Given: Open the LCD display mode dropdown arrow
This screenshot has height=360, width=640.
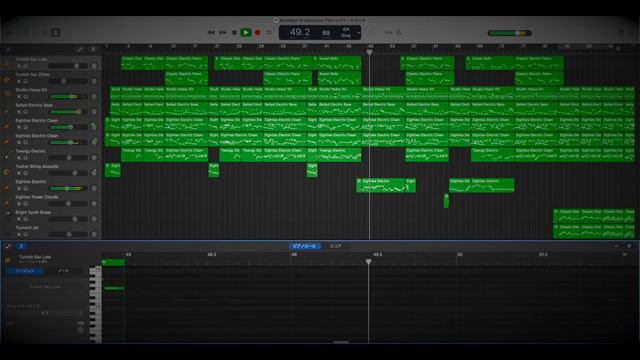Looking at the screenshot, I should tap(358, 33).
